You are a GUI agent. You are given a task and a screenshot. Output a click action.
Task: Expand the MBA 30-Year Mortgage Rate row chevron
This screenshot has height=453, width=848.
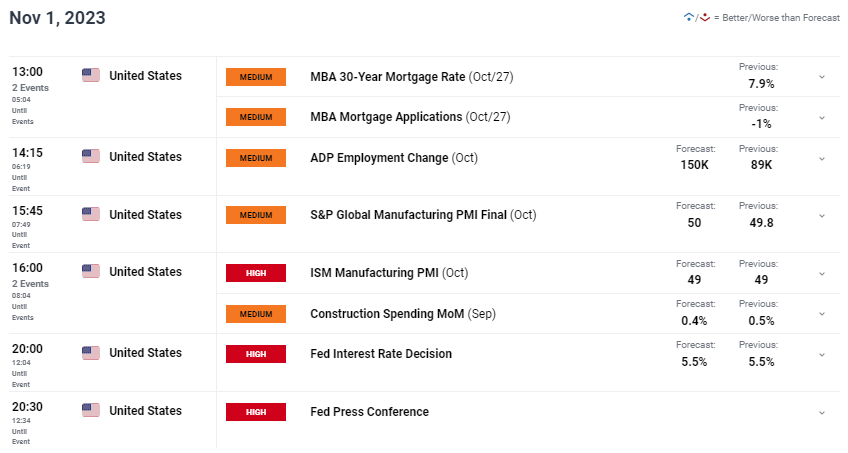point(822,77)
